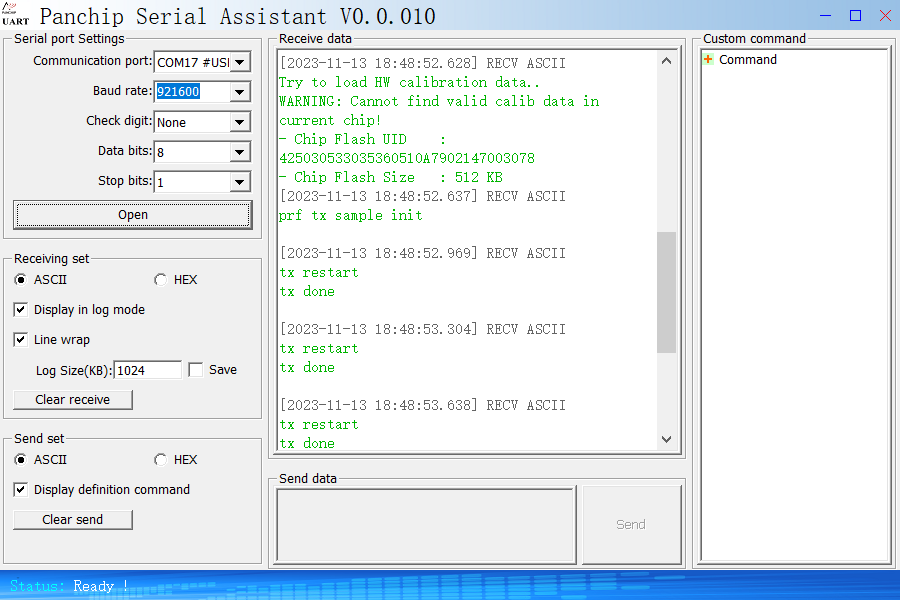Click the 'Chip Flash Size : 512 KB' line

pos(391,177)
